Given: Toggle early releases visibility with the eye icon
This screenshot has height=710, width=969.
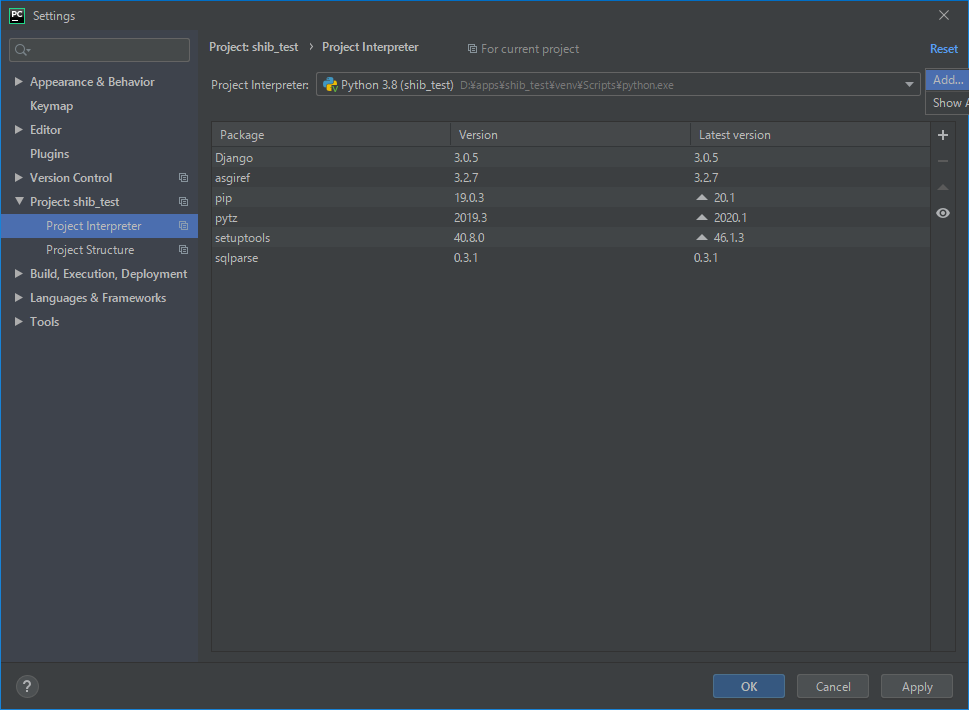Looking at the screenshot, I should pyautogui.click(x=942, y=212).
